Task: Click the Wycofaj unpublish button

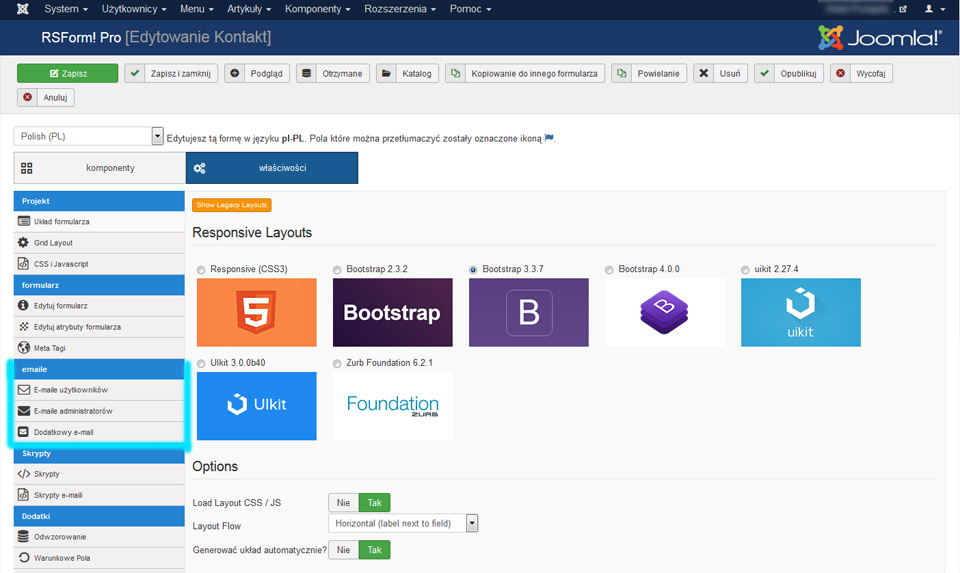Action: click(x=861, y=73)
